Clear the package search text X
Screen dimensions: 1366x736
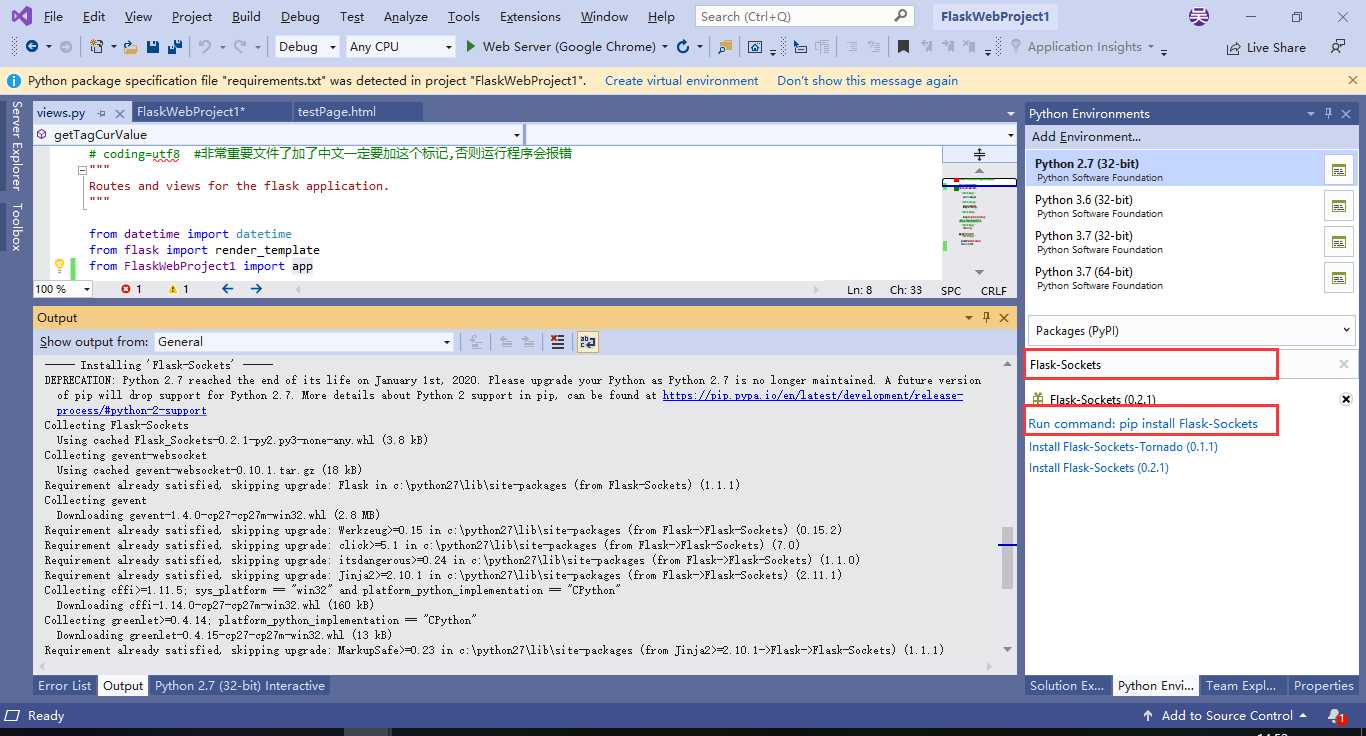[1343, 365]
